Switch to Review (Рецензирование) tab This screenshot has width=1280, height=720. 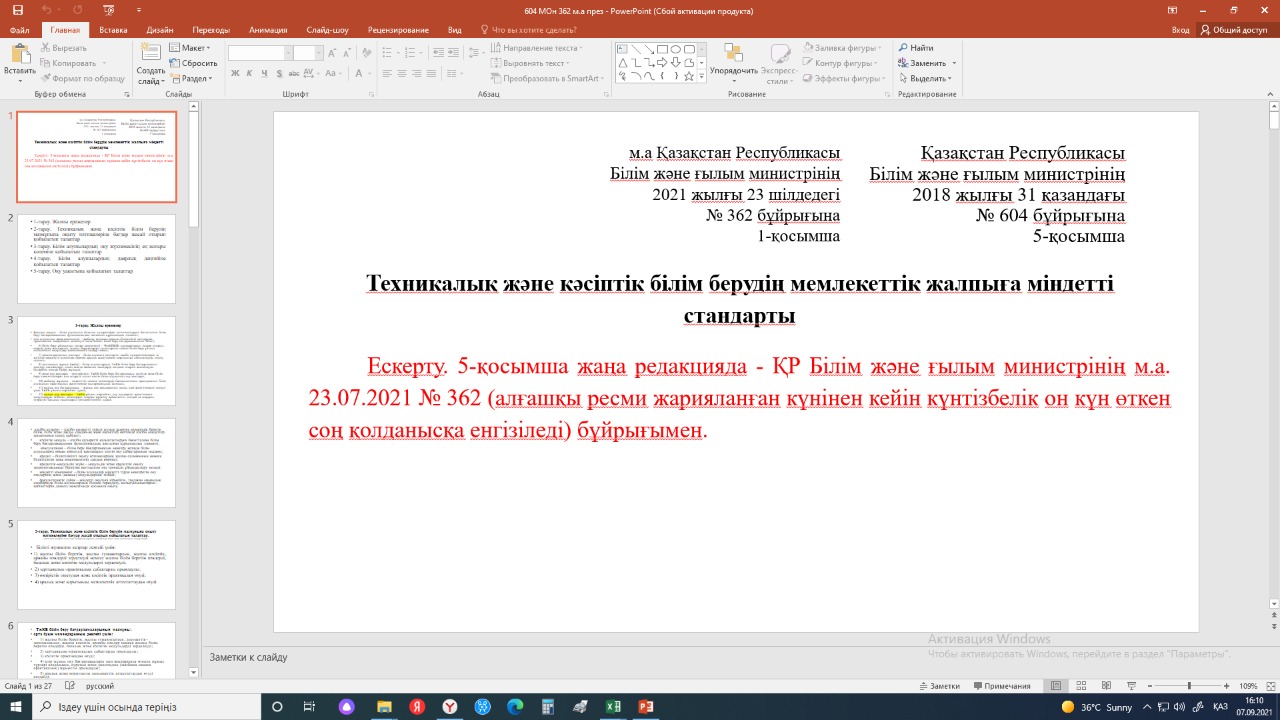[x=397, y=30]
